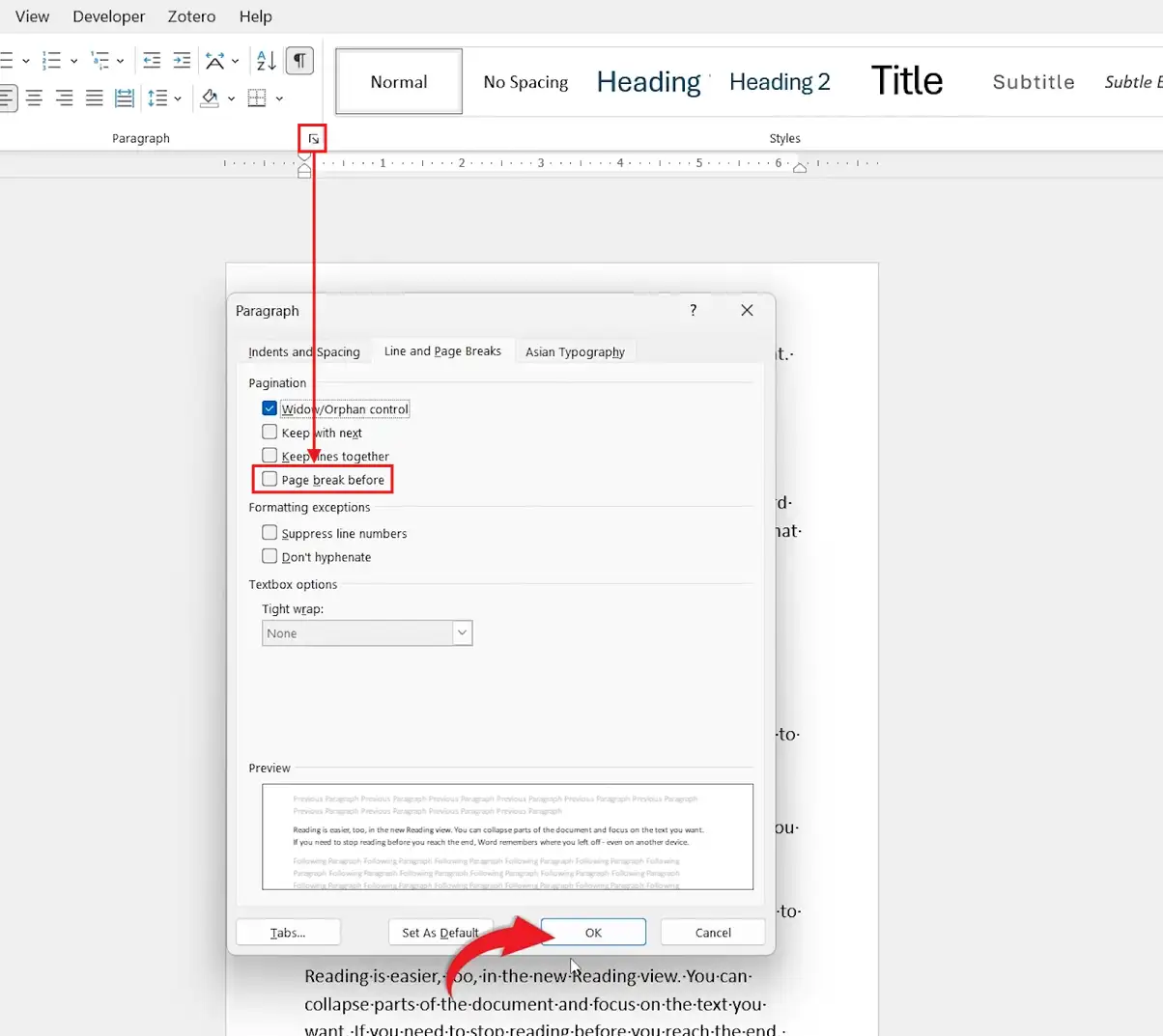1163x1036 pixels.
Task: Click Set As Default button
Action: coord(440,933)
